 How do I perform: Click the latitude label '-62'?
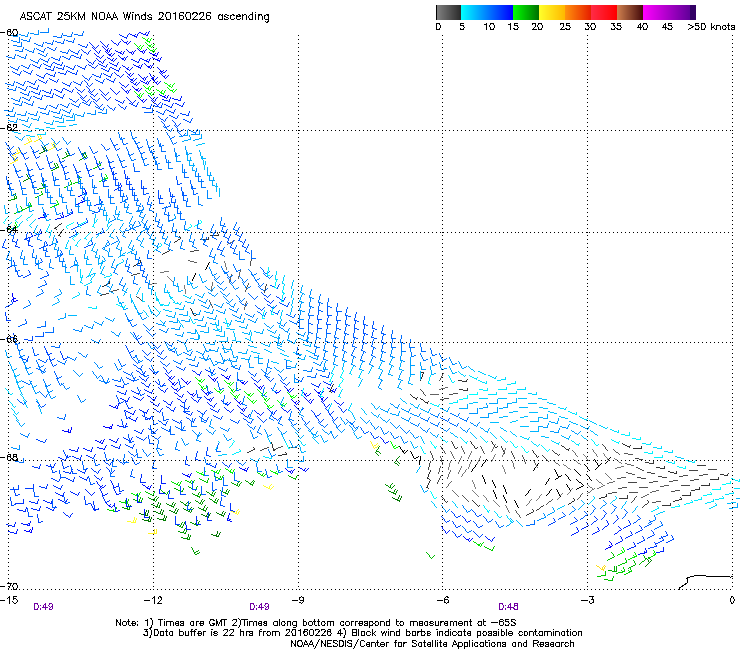9,127
